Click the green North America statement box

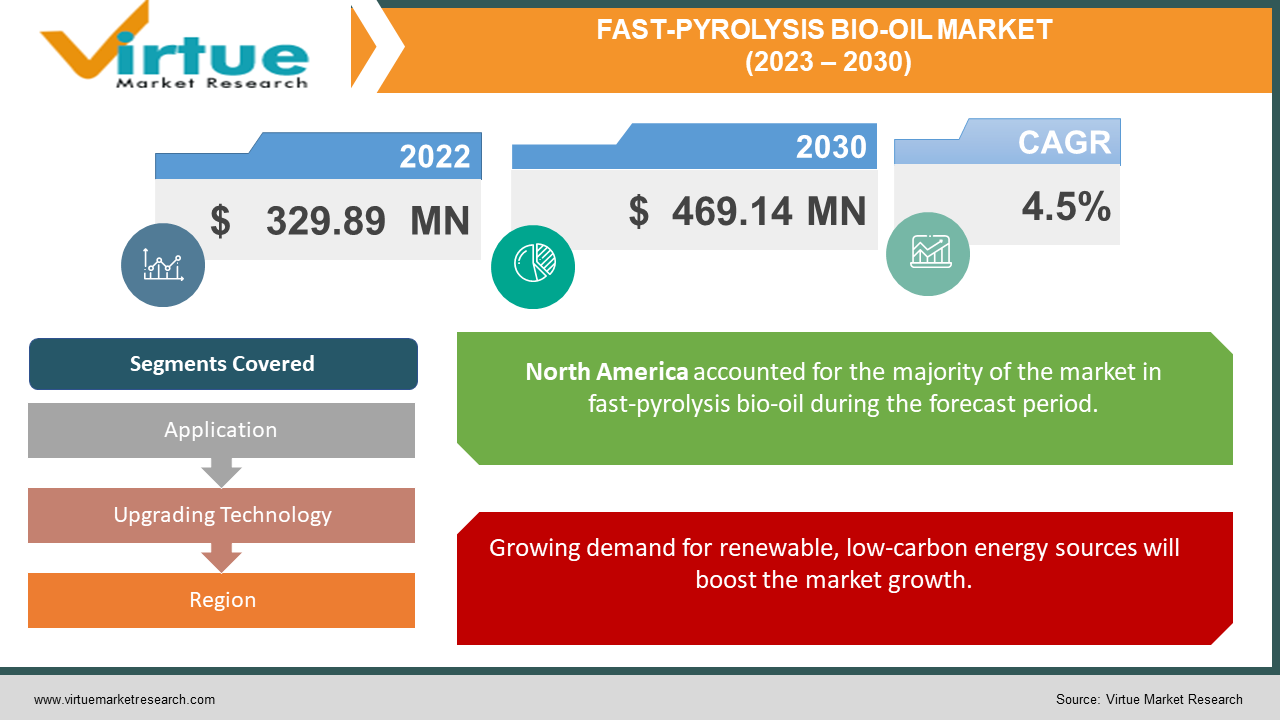(845, 398)
